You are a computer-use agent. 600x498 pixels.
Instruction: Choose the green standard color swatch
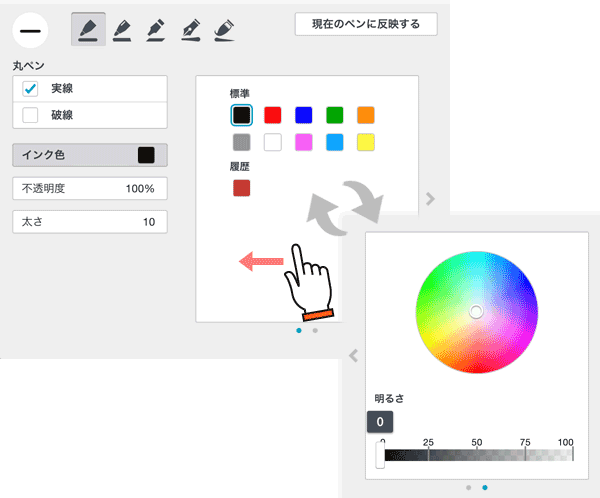pos(334,115)
